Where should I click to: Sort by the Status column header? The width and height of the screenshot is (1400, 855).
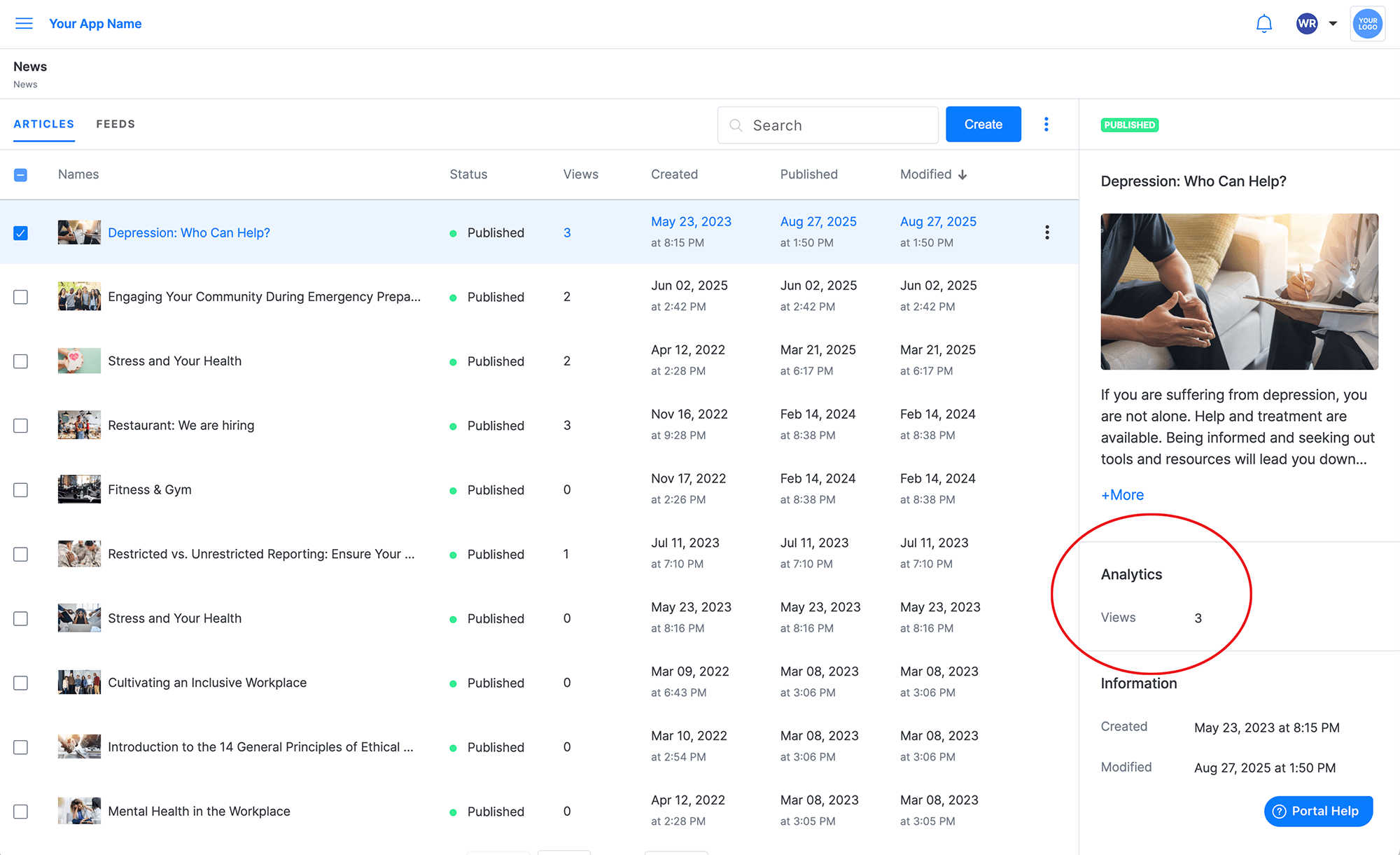[468, 174]
